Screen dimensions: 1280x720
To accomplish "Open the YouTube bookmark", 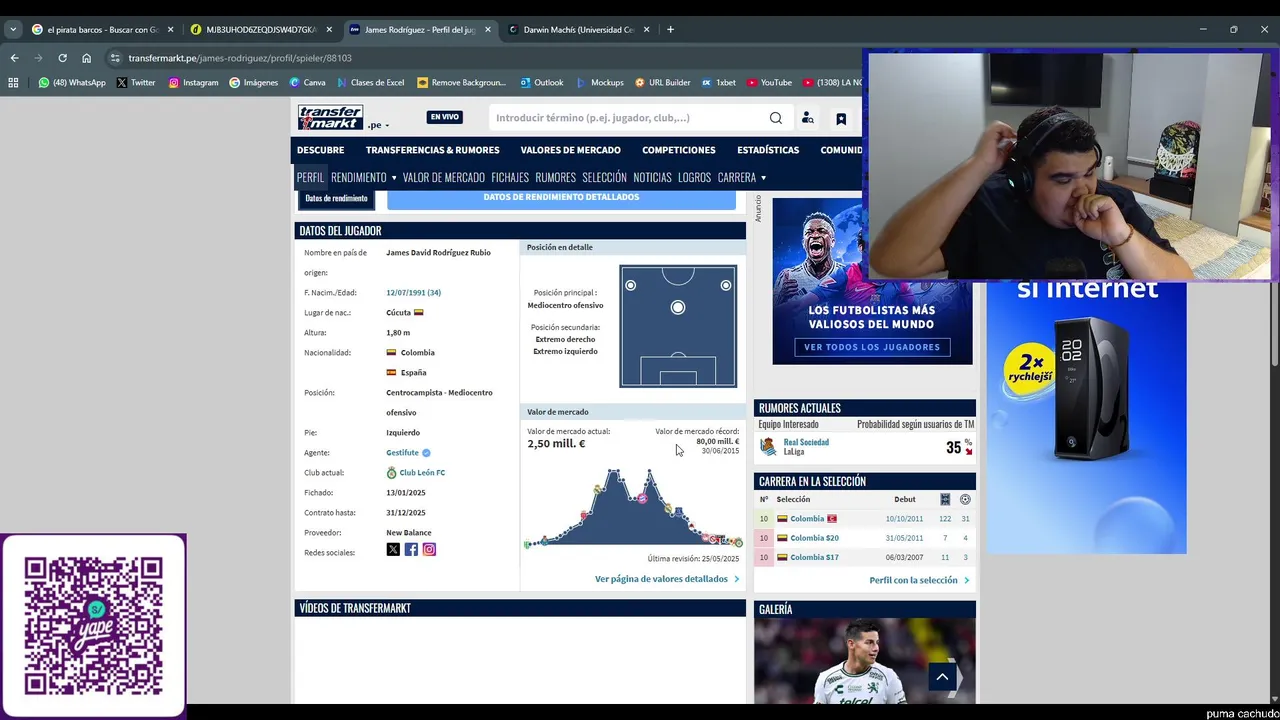I will click(769, 83).
